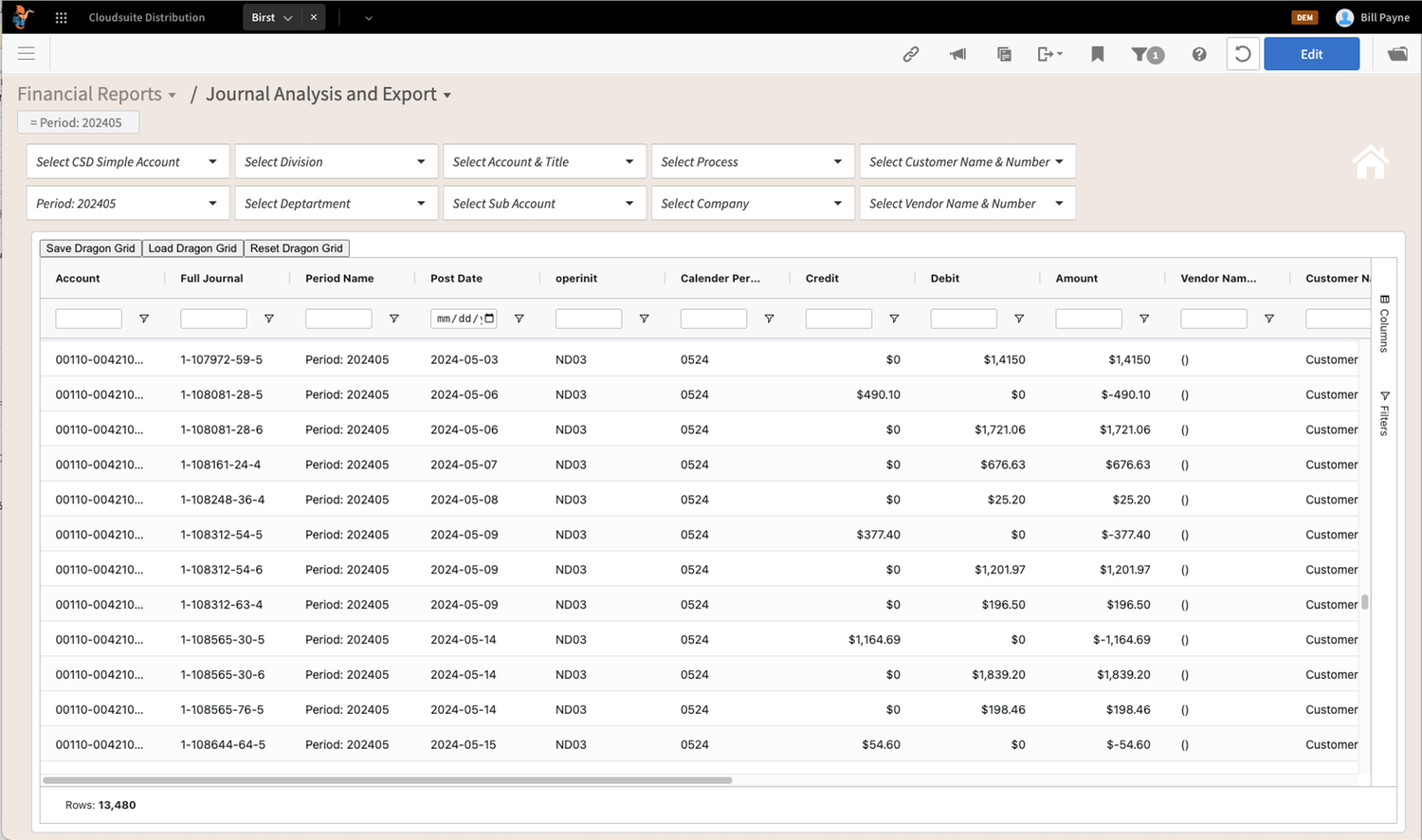The width and height of the screenshot is (1422, 840).
Task: Toggle the filter funnel beside the Account field
Action: point(144,319)
